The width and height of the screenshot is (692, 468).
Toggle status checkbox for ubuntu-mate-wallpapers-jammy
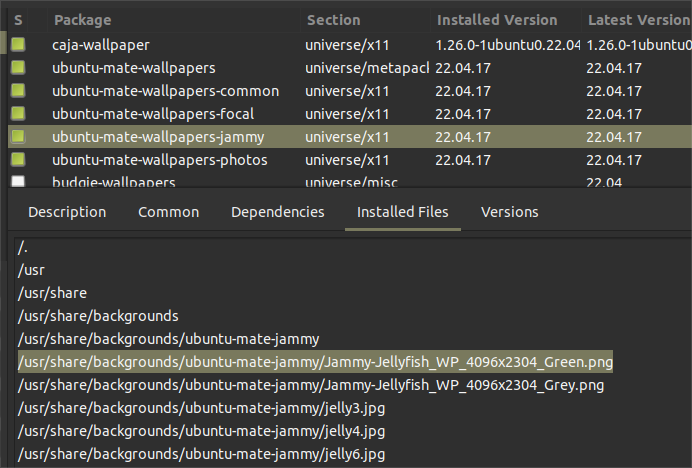click(18, 136)
